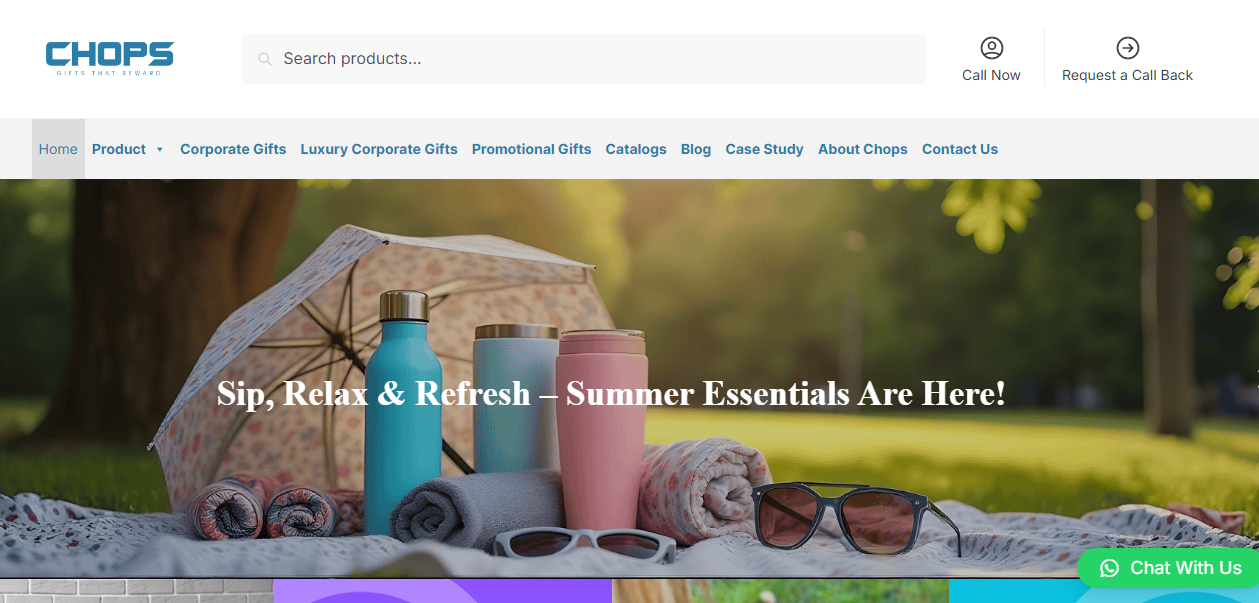Click the Summer Essentials hero banner

click(629, 378)
